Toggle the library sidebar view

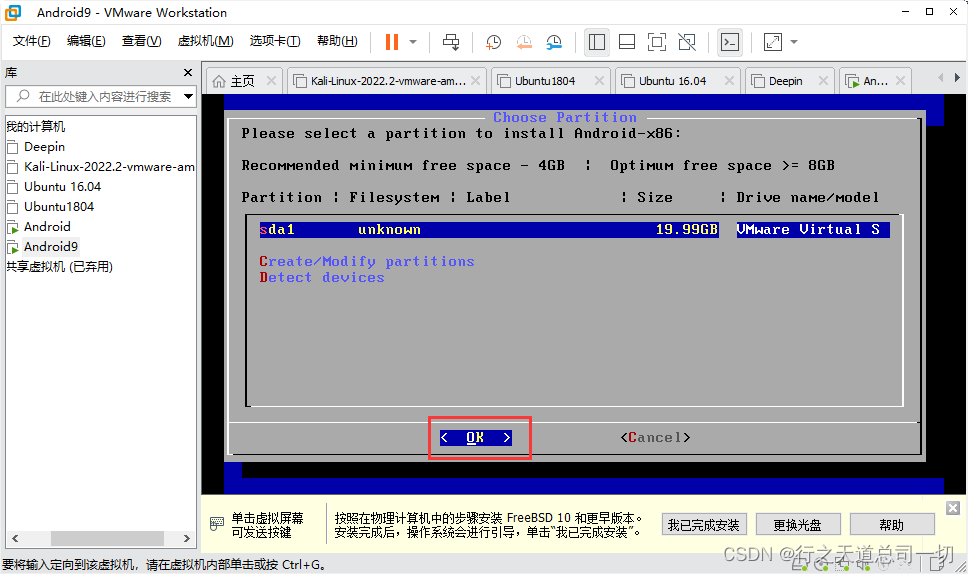pyautogui.click(x=596, y=42)
